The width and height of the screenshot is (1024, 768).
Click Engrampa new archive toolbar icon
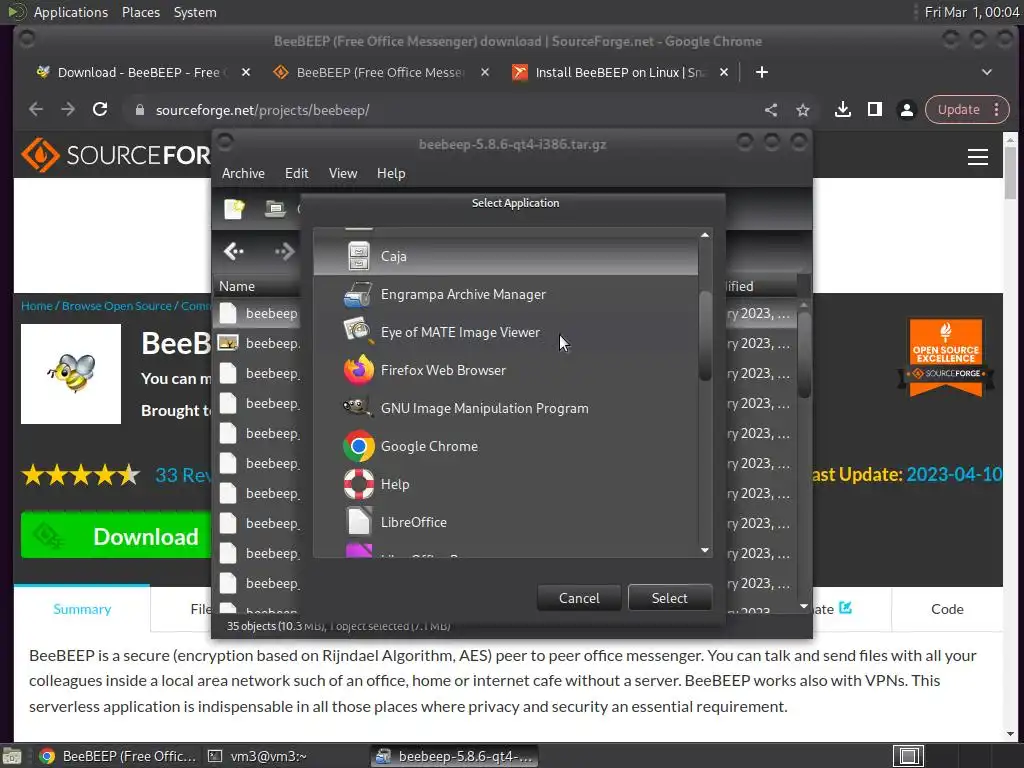tap(234, 209)
